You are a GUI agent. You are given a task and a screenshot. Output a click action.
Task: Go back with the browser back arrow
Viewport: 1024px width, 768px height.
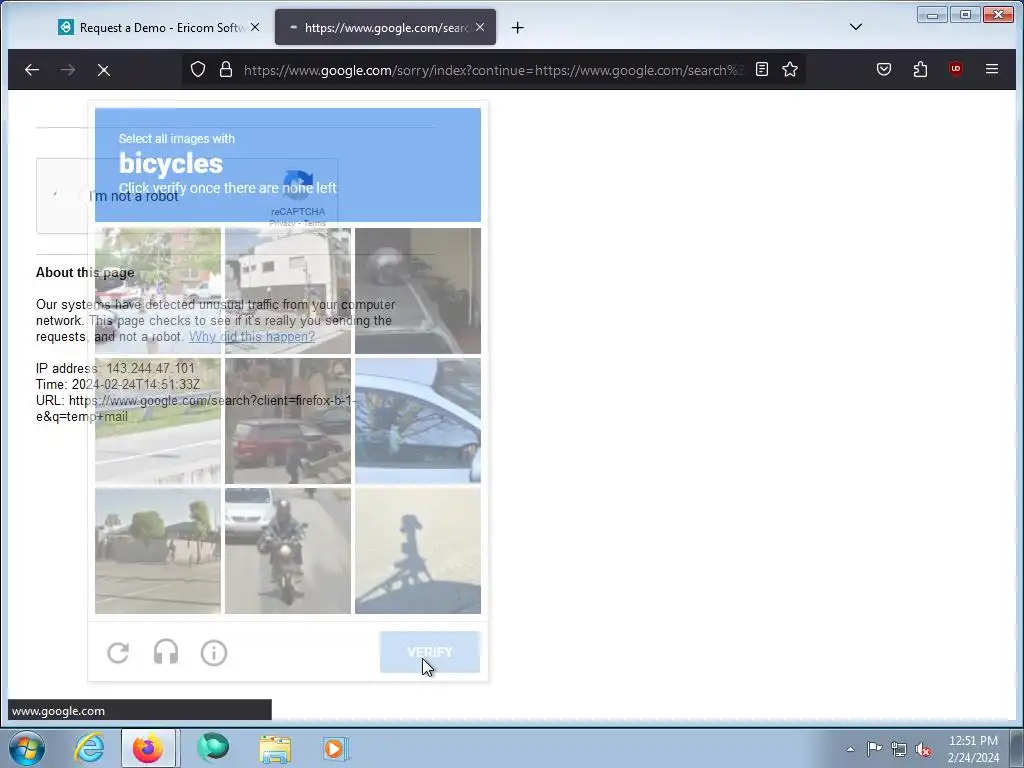tap(32, 69)
